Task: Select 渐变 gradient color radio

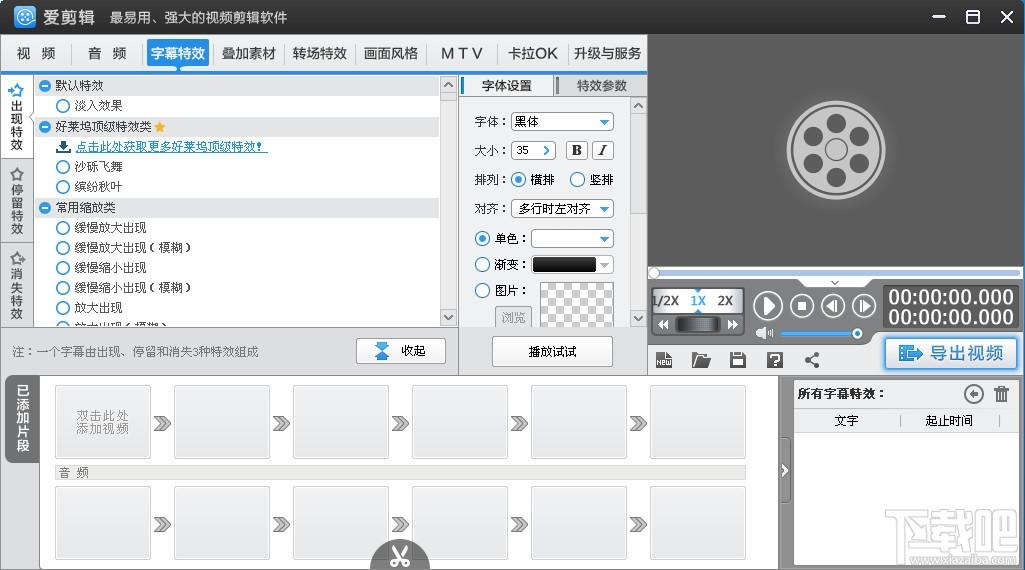Action: [482, 264]
